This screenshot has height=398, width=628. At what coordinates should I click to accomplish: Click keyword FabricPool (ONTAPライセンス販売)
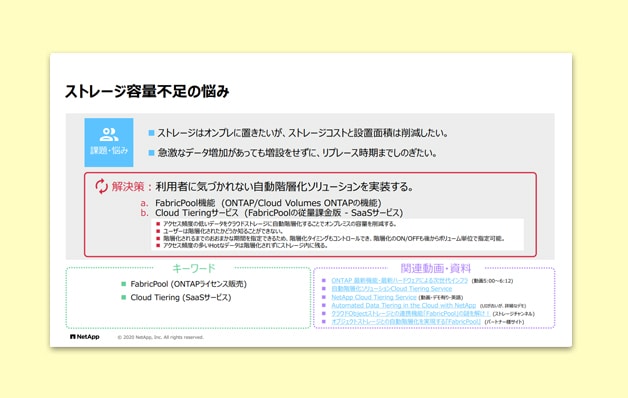click(188, 284)
